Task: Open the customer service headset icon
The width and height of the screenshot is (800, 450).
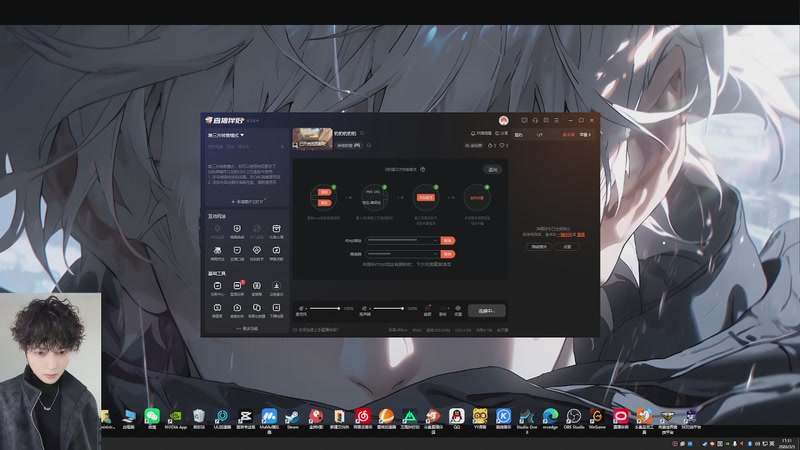Action: tap(536, 120)
